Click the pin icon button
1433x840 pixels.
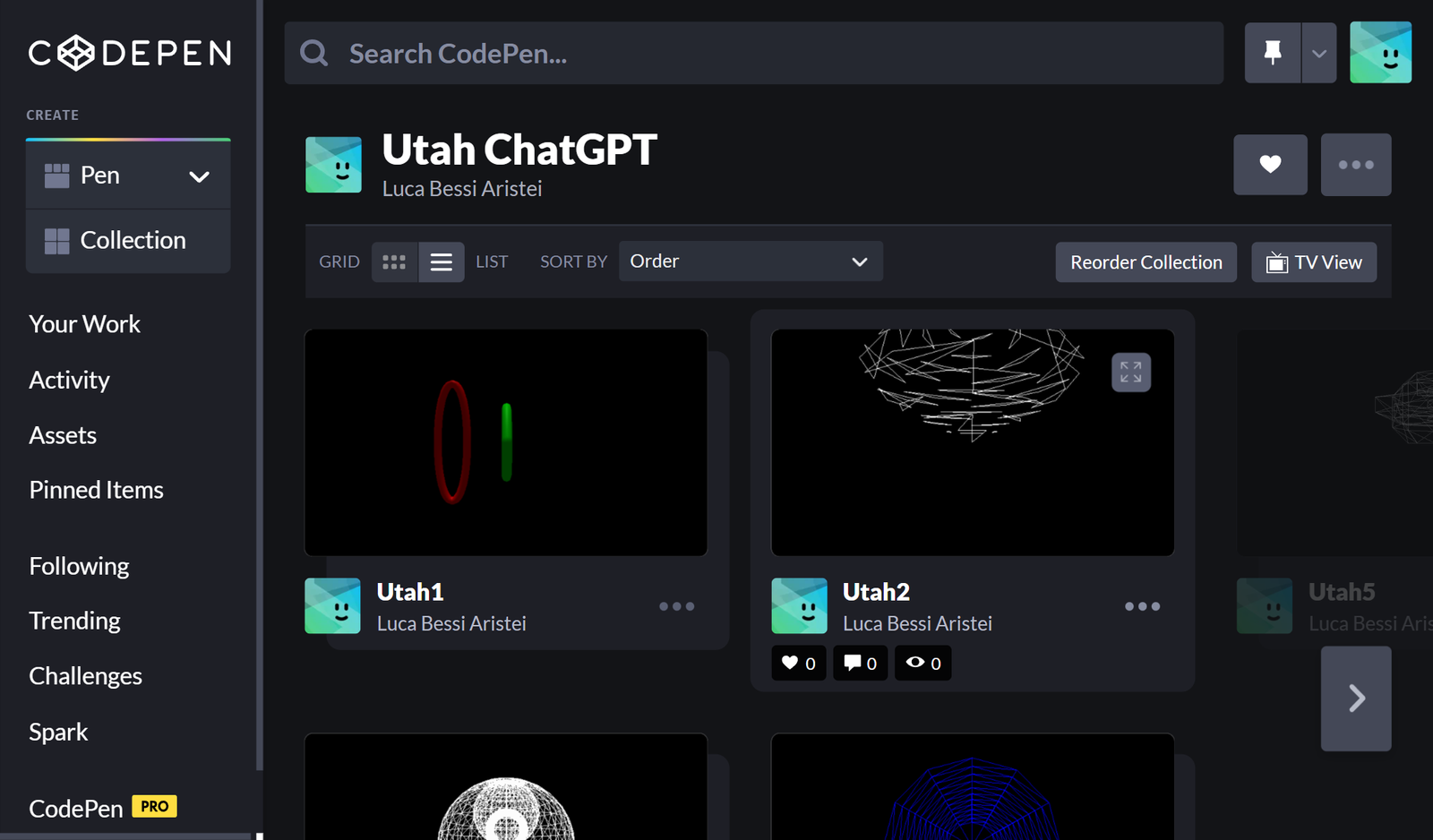coord(1272,53)
